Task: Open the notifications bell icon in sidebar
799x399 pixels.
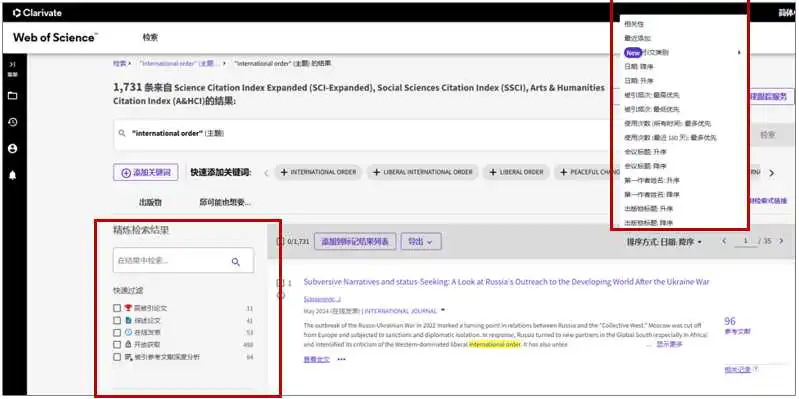Action: pyautogui.click(x=13, y=175)
